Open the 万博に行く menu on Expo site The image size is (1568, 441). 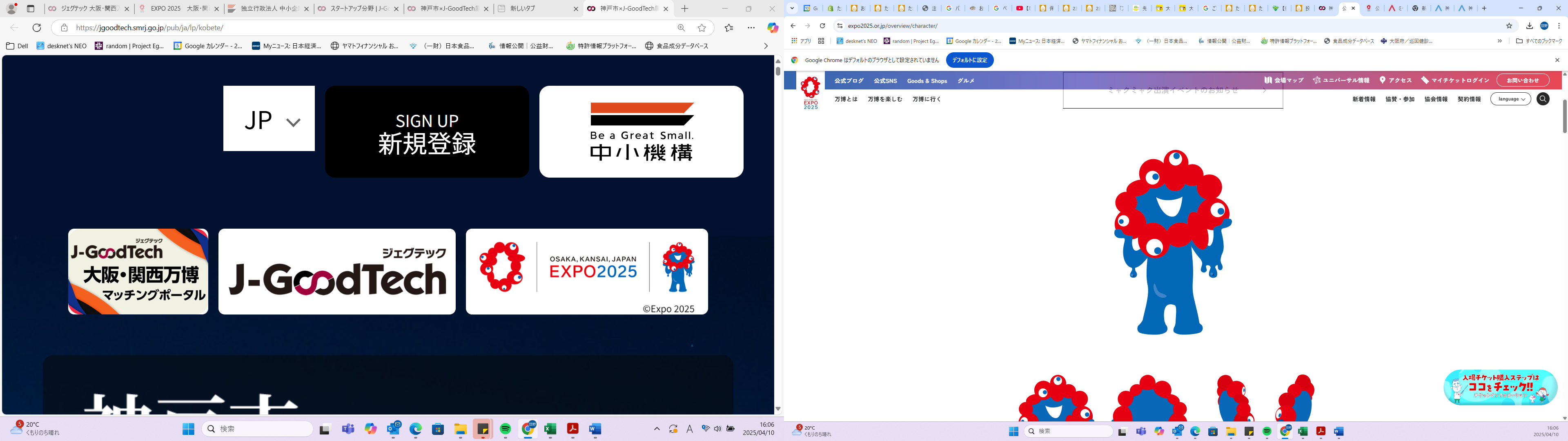(926, 99)
